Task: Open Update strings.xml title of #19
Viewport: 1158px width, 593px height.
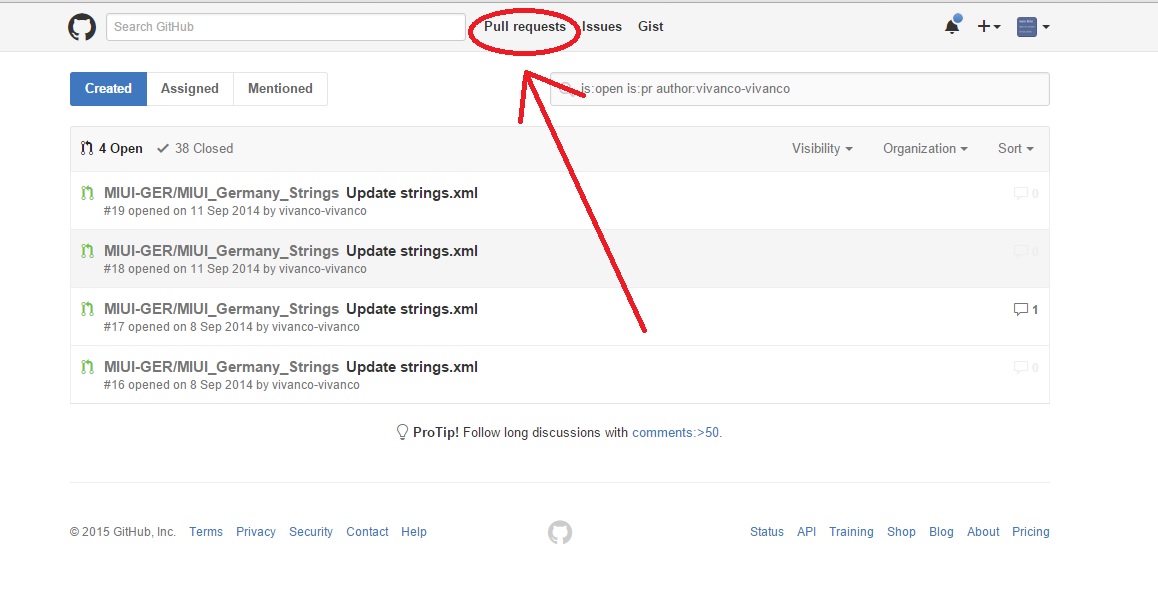Action: [x=412, y=193]
